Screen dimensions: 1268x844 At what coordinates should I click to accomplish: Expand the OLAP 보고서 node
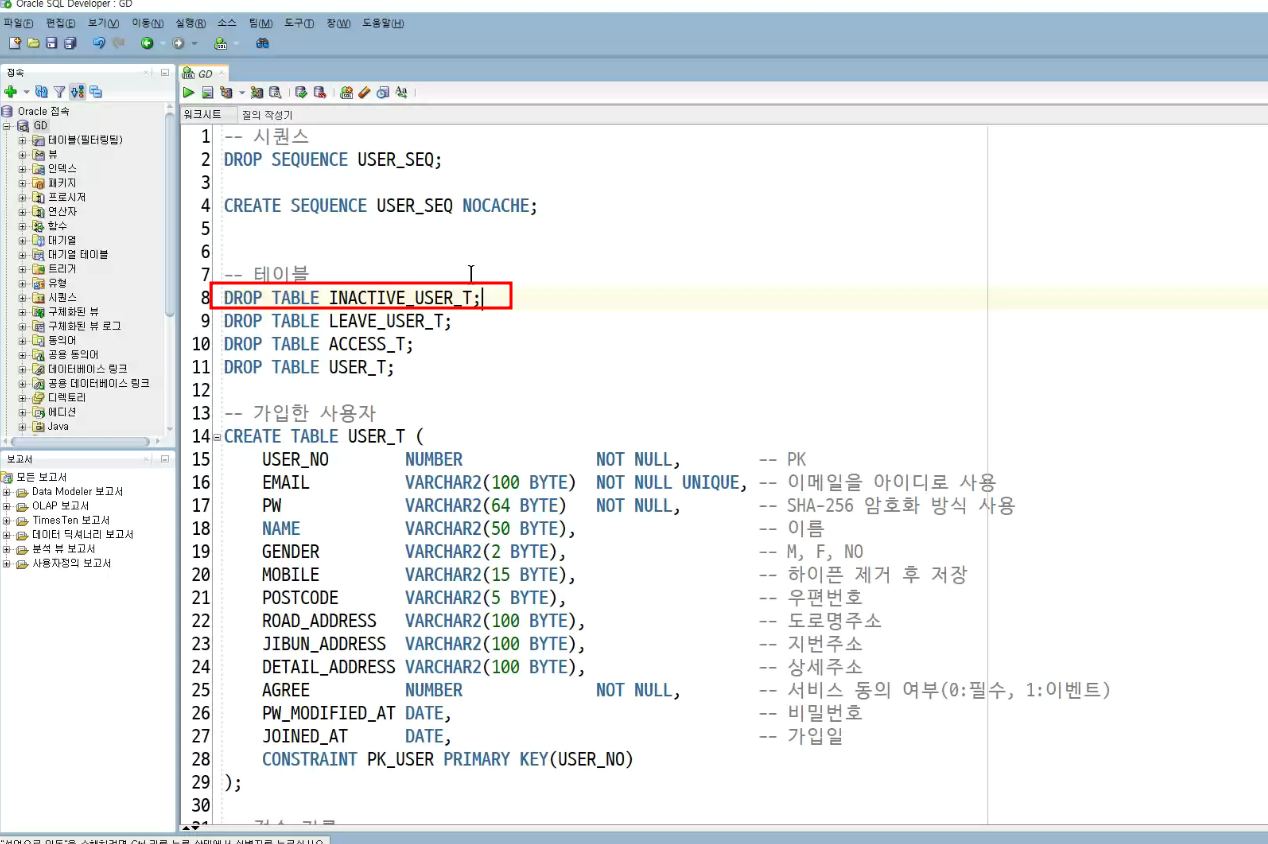coord(8,506)
